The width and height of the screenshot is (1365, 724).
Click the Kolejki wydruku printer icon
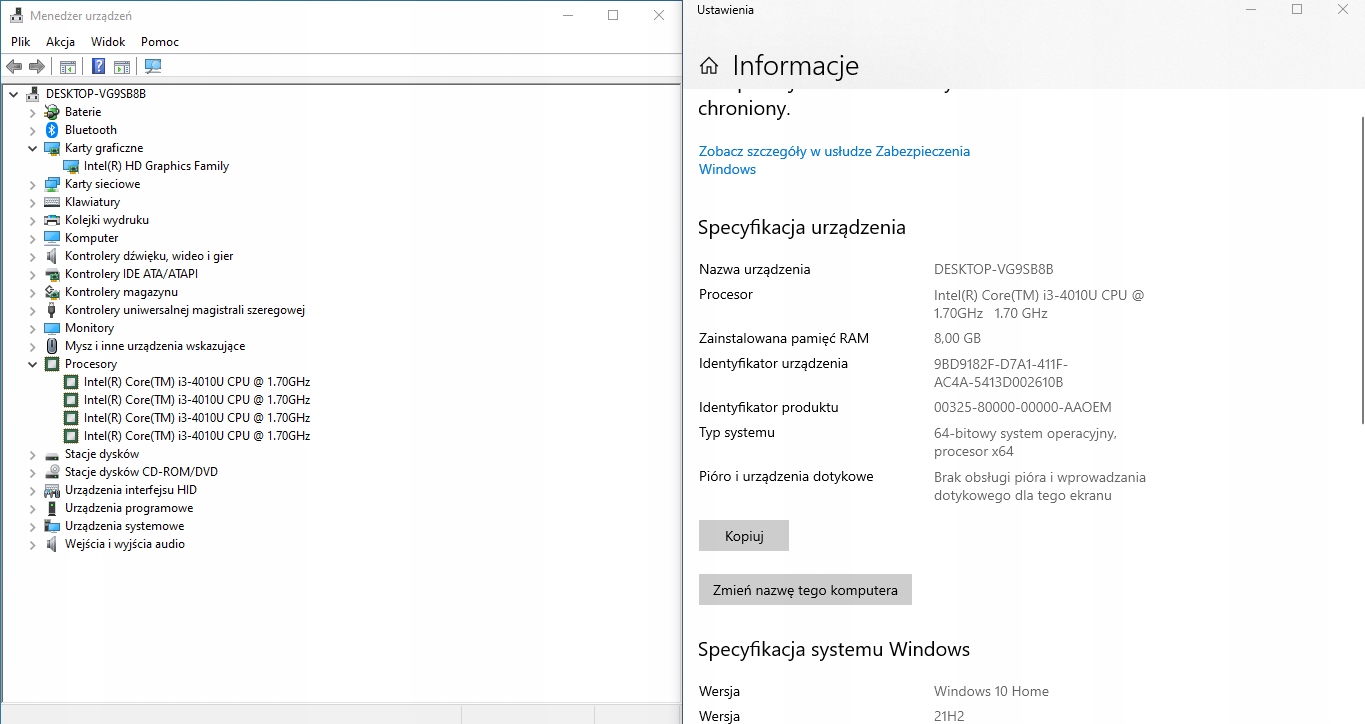(52, 220)
